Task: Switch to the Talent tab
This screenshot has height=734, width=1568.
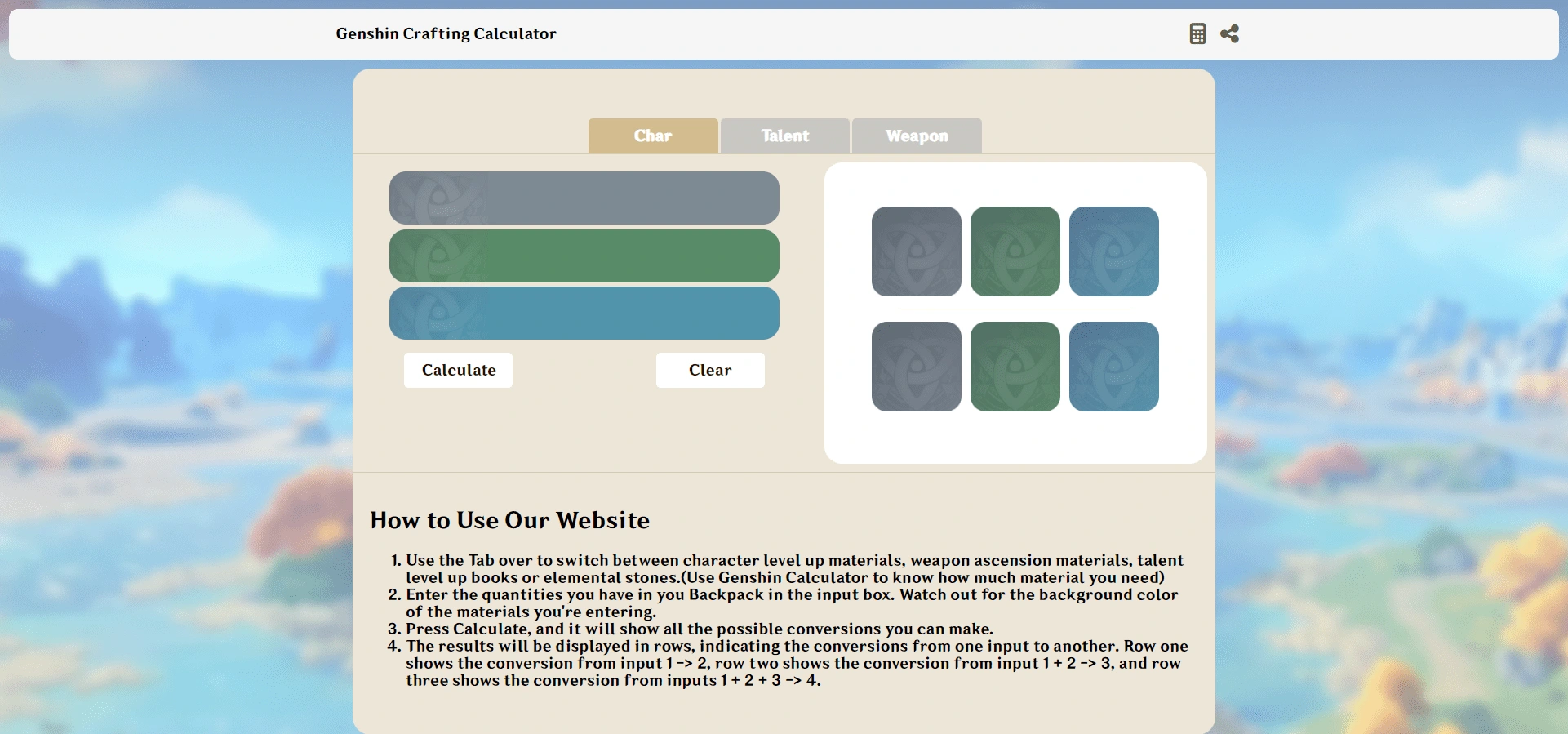Action: (x=785, y=136)
